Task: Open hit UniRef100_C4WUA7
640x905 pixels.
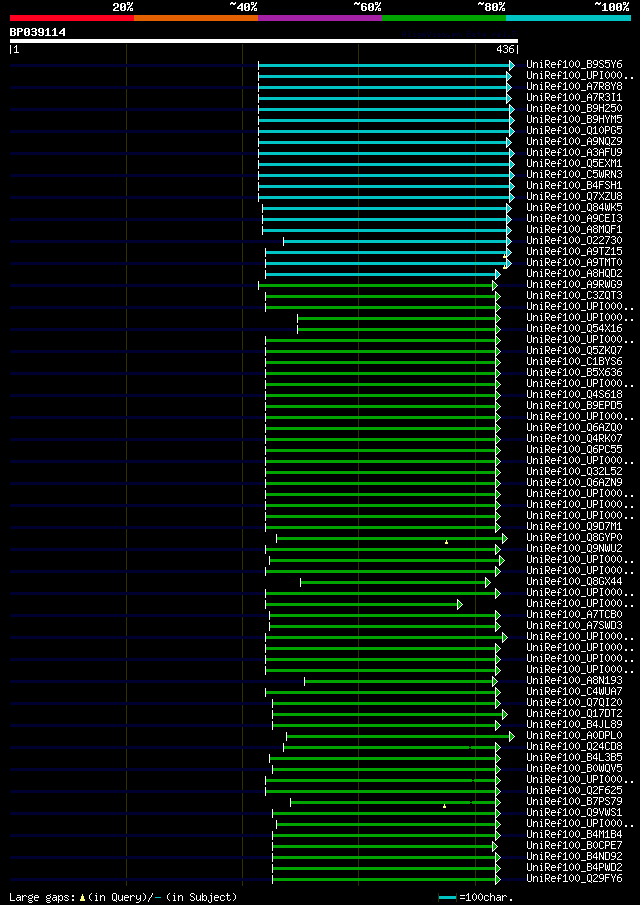Action: (574, 691)
